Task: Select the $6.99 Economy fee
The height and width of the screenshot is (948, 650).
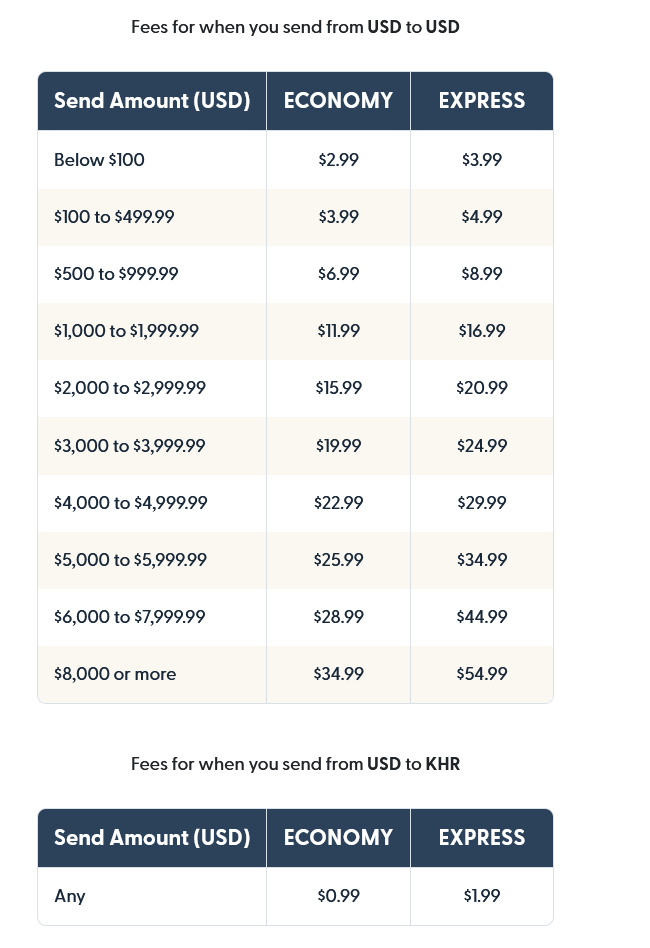Action: (x=338, y=274)
